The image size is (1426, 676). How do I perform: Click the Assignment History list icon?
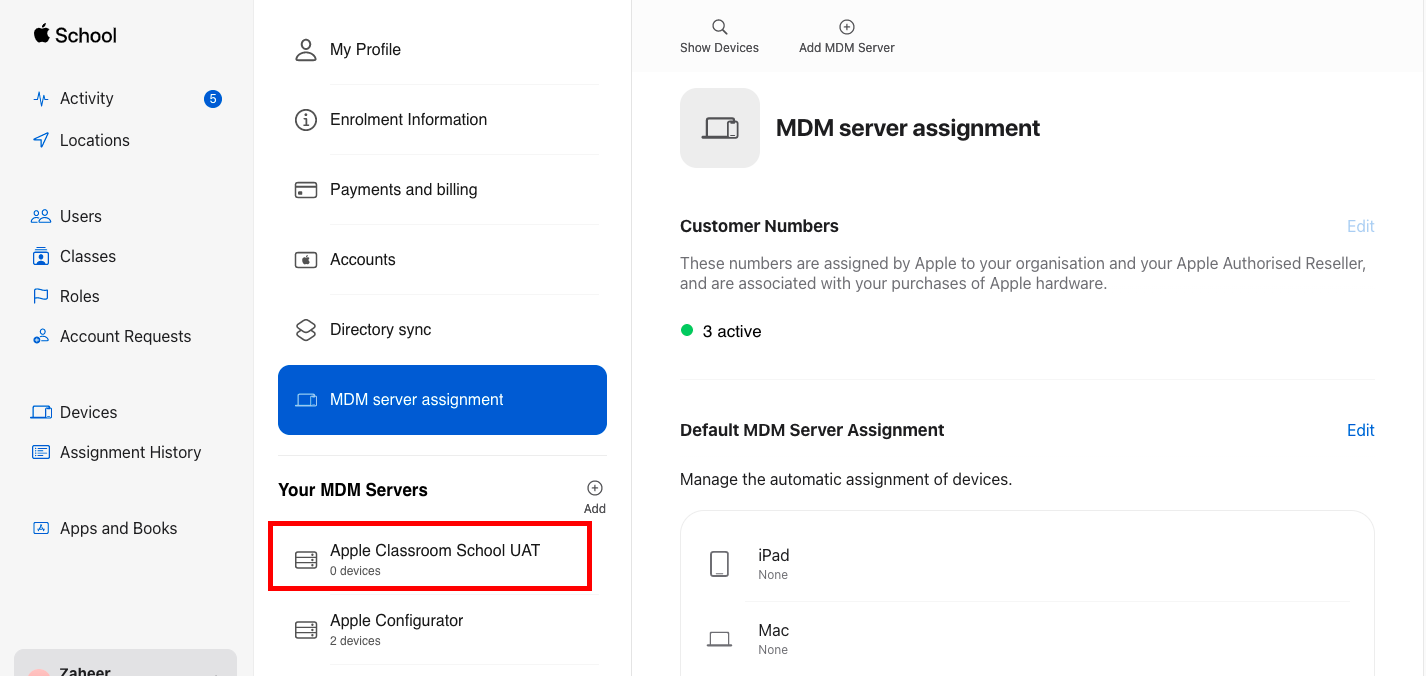coord(41,452)
